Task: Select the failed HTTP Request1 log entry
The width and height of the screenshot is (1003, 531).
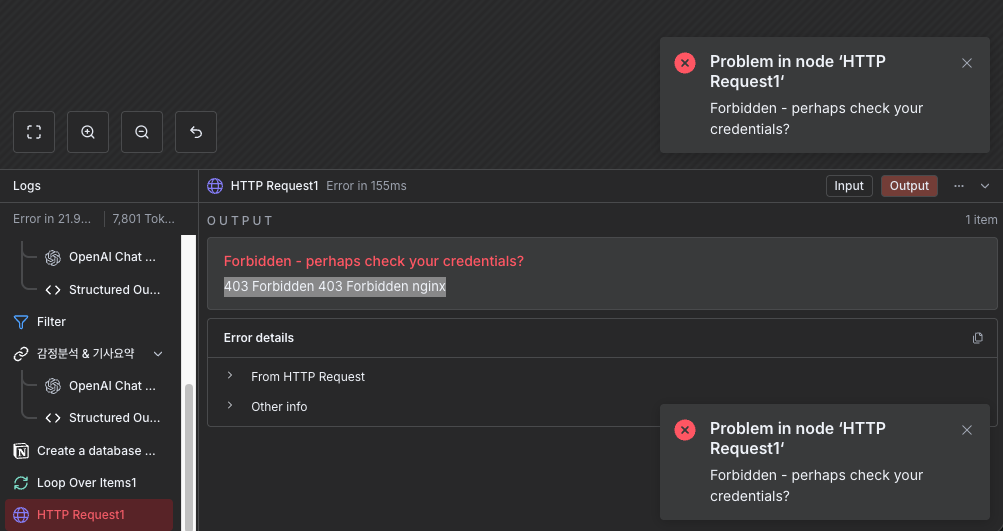Action: [x=80, y=515]
